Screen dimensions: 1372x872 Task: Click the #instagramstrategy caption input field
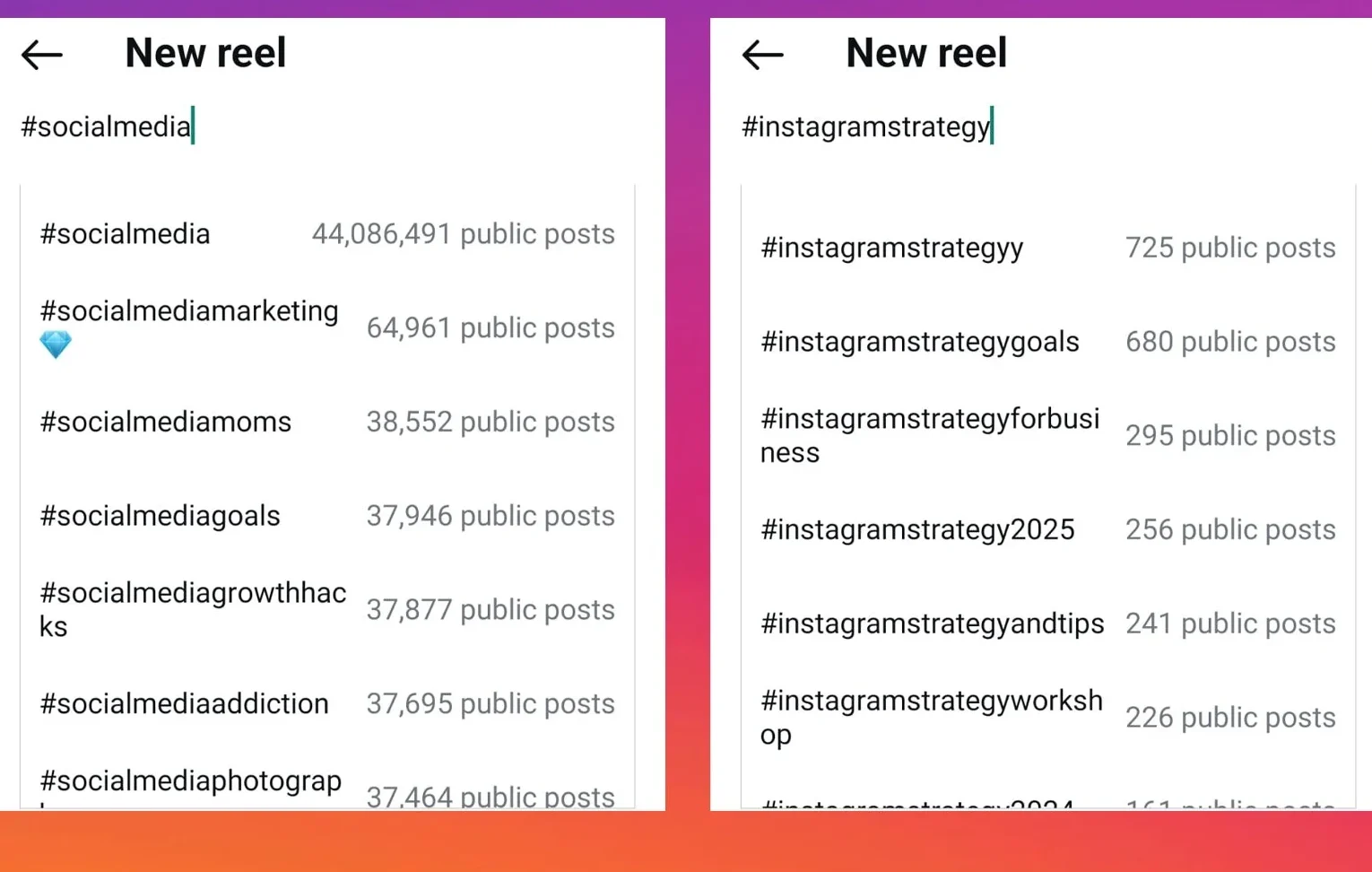pyautogui.click(x=1048, y=126)
